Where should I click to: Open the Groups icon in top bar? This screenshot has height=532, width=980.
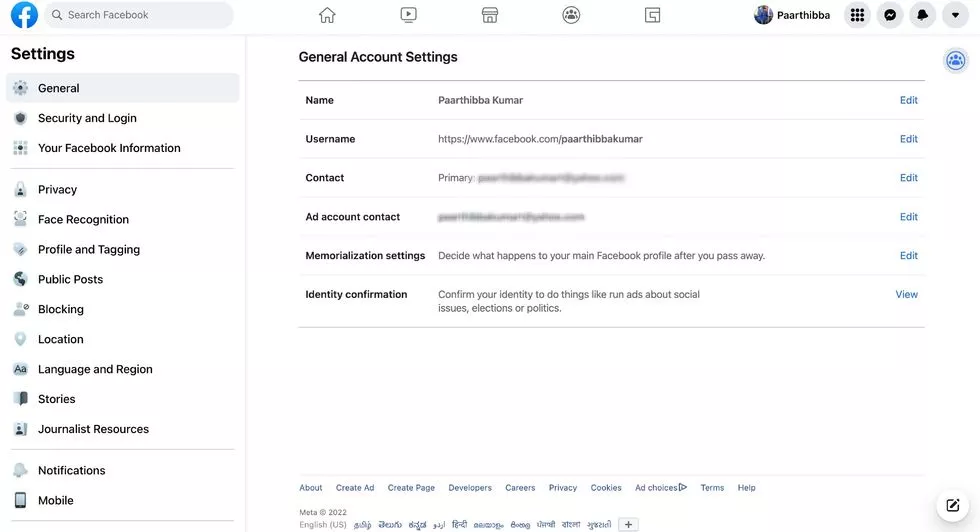tap(571, 15)
